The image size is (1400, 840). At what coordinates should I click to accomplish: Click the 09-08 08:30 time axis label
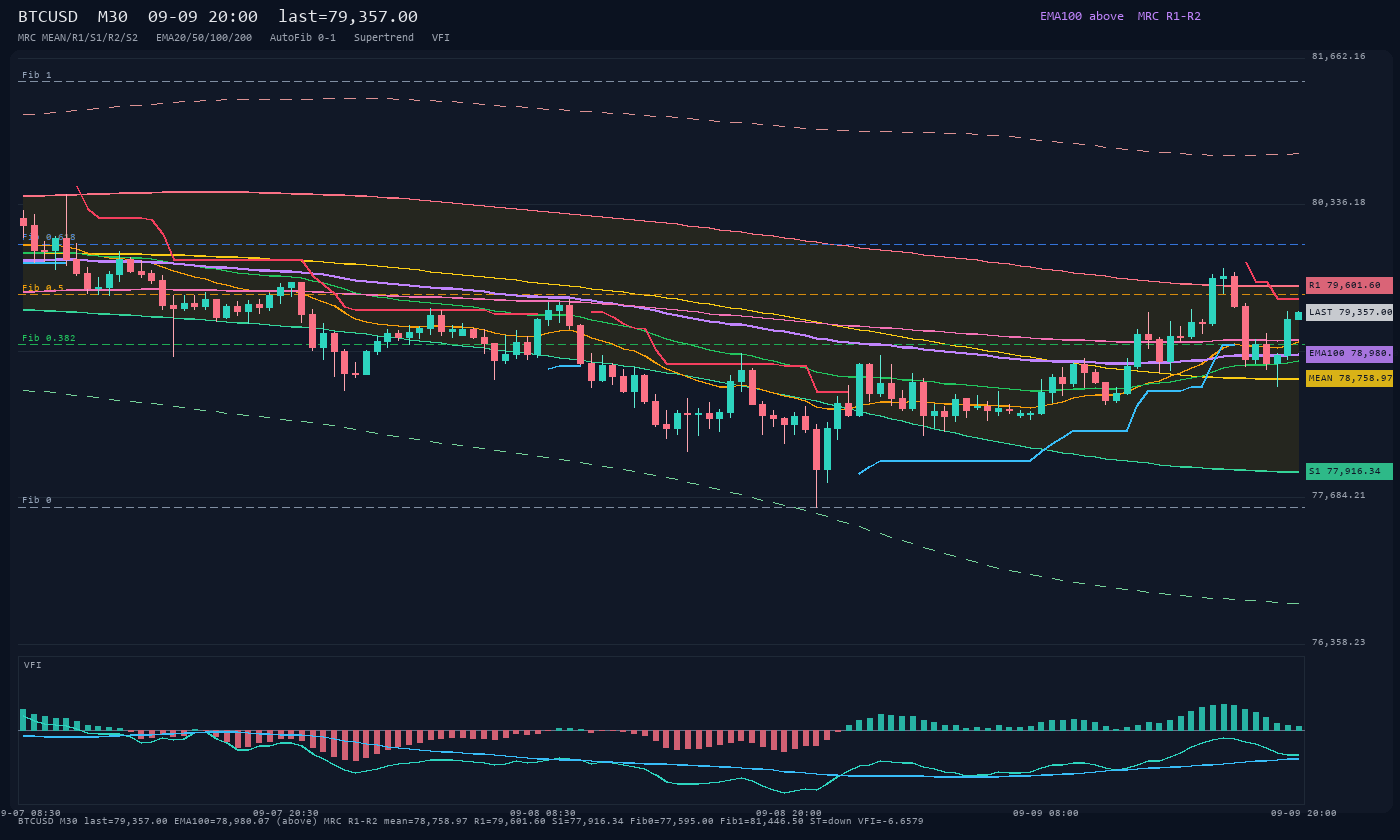click(x=543, y=813)
